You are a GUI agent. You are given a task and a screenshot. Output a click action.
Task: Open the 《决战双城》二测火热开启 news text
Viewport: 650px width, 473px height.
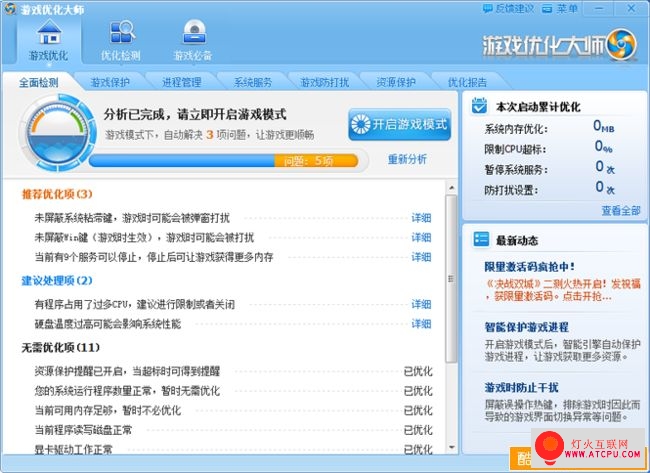563,290
